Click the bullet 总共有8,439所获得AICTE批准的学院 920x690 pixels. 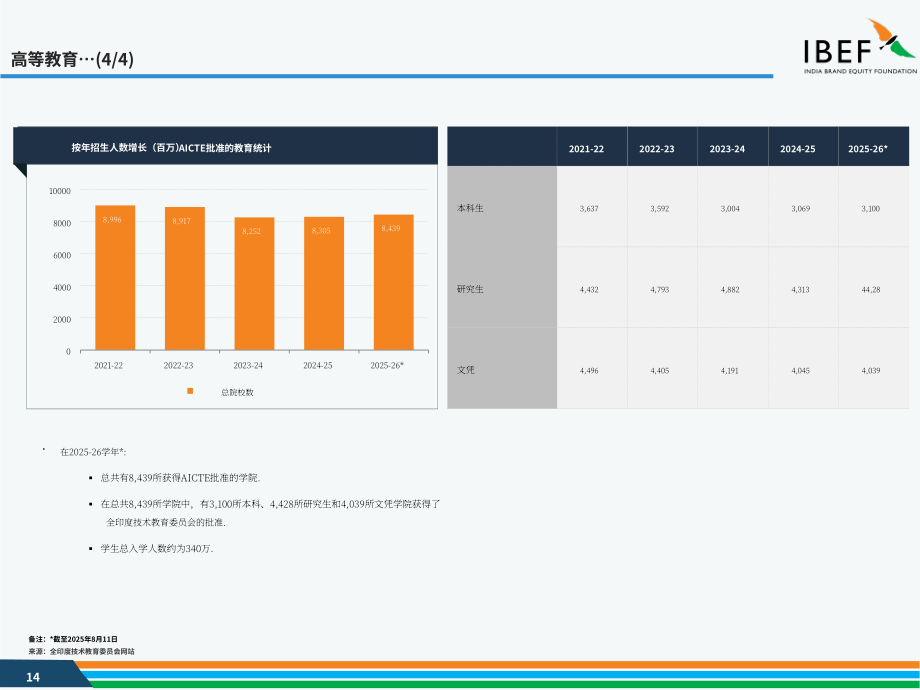(180, 478)
